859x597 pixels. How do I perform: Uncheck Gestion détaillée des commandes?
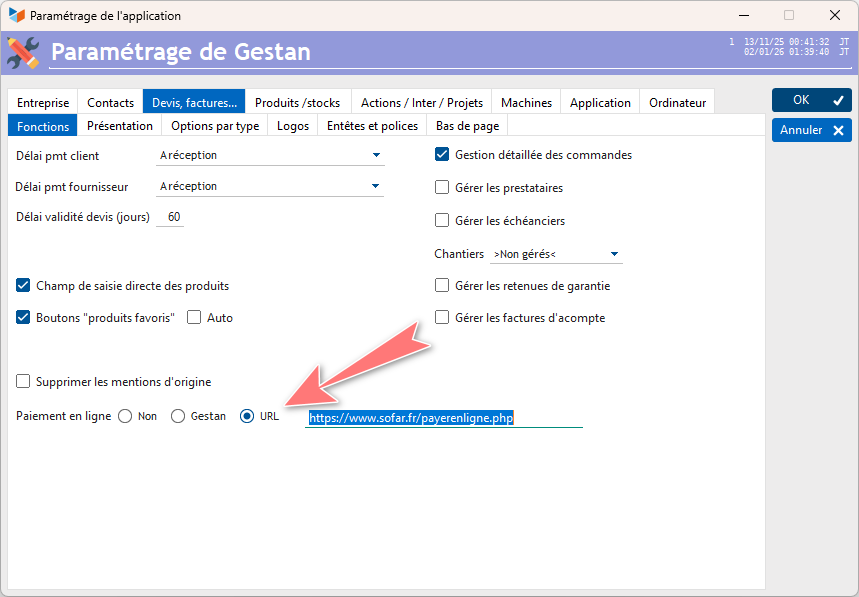(x=442, y=155)
